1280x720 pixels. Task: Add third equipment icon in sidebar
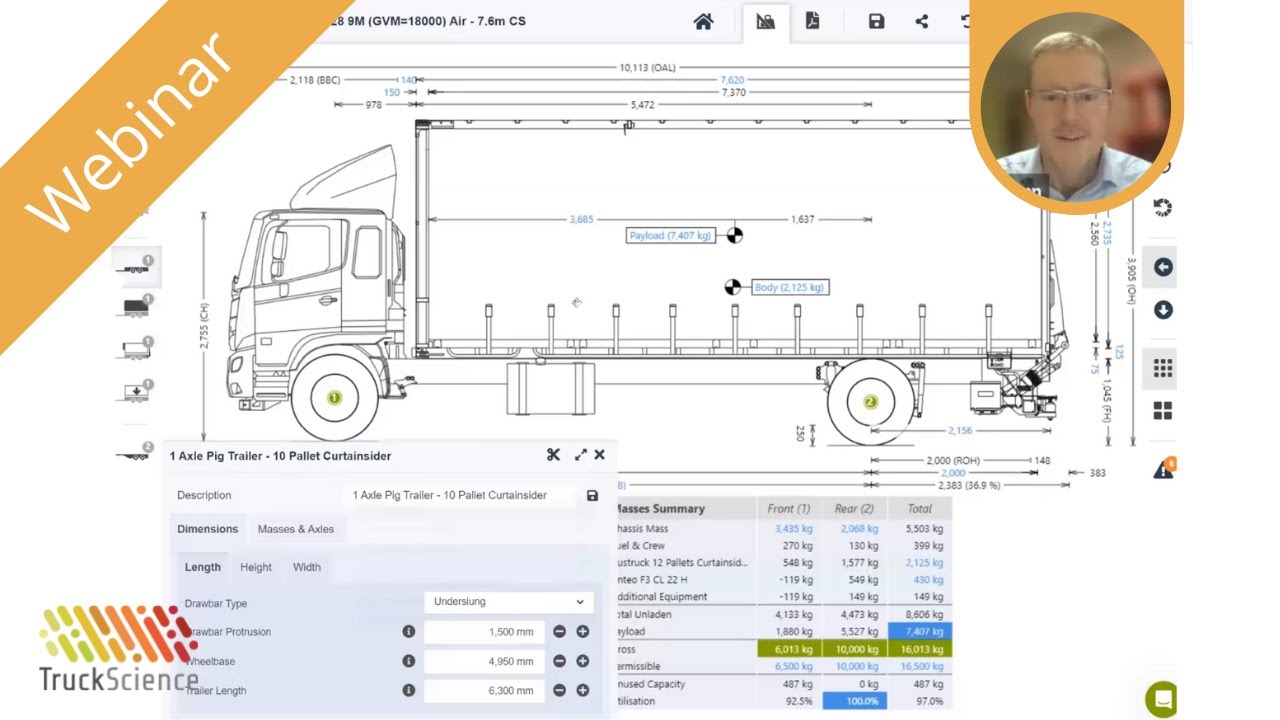pos(134,349)
